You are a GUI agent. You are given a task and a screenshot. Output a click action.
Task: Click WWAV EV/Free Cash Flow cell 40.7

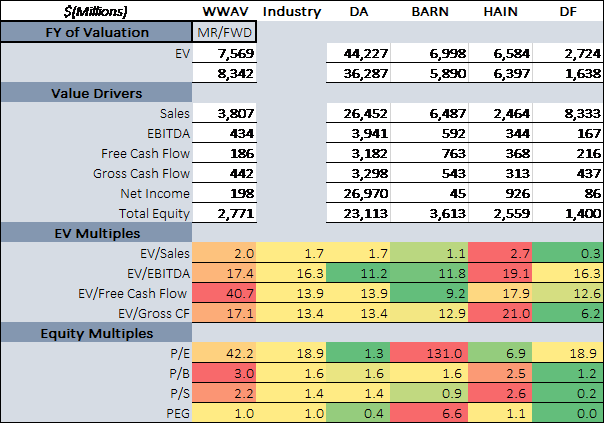(225, 293)
